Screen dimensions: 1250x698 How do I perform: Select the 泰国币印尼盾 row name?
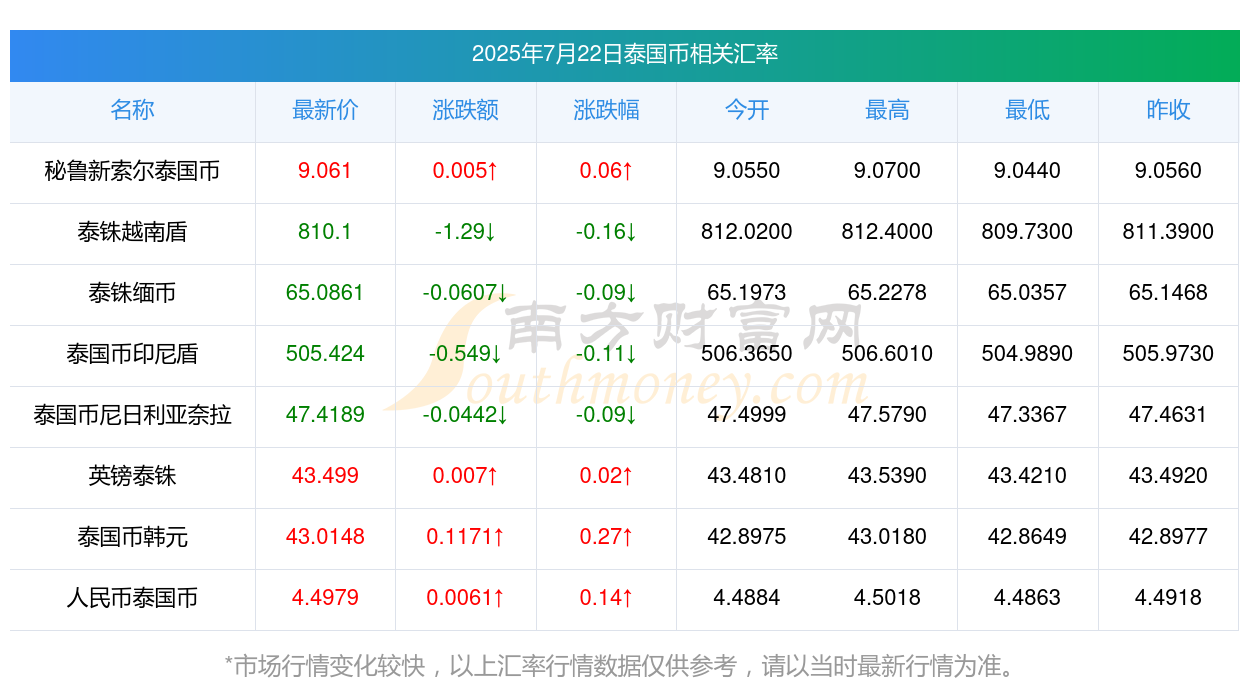[x=132, y=354]
